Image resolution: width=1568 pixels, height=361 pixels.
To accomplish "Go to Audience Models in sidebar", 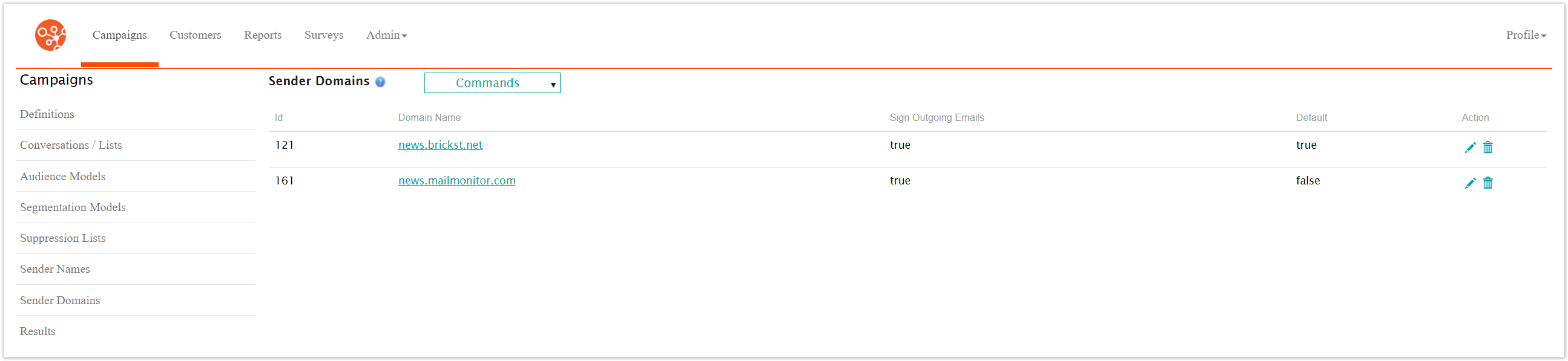I will tap(63, 177).
